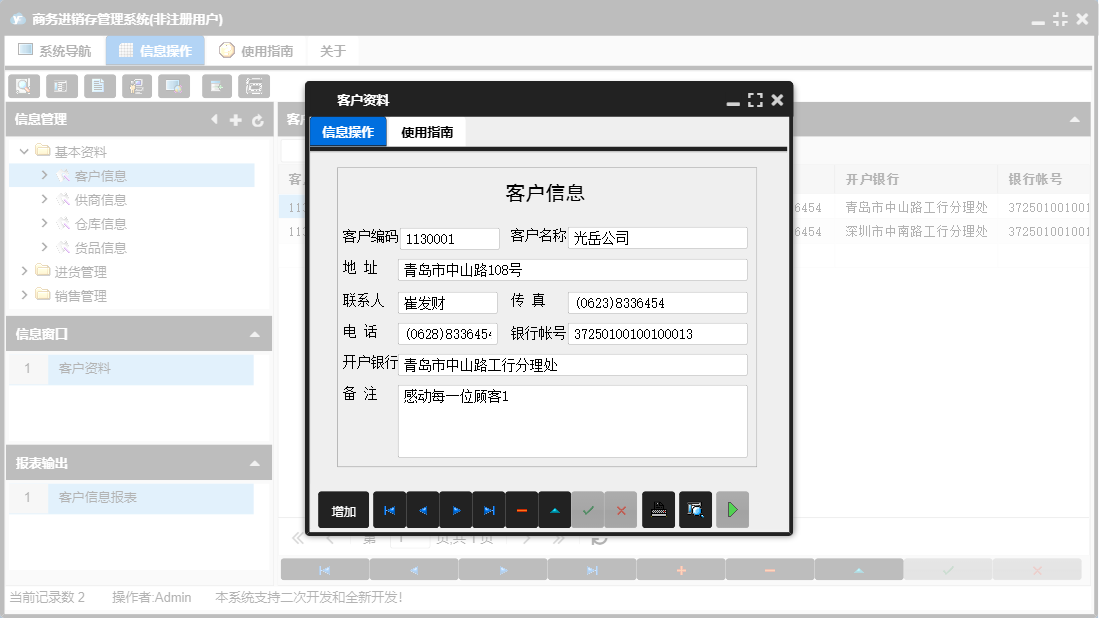Viewport: 1099px width, 618px height.
Task: Switch to 使用指南 tab in 客户资料 dialog
Action: (427, 132)
